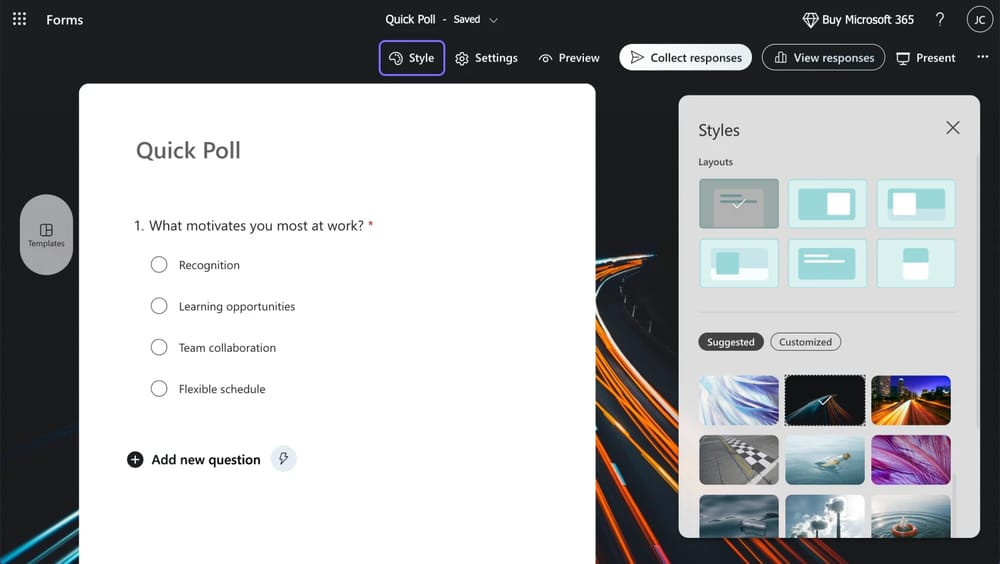This screenshot has width=1000, height=564.
Task: Open the app launcher waffle icon
Action: pos(19,19)
